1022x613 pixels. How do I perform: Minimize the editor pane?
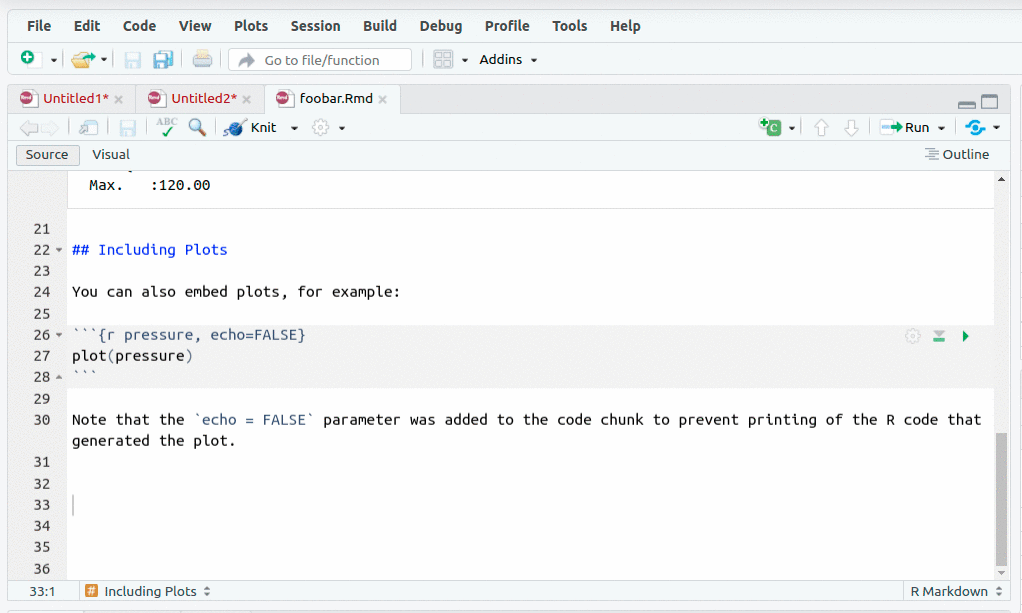(967, 104)
